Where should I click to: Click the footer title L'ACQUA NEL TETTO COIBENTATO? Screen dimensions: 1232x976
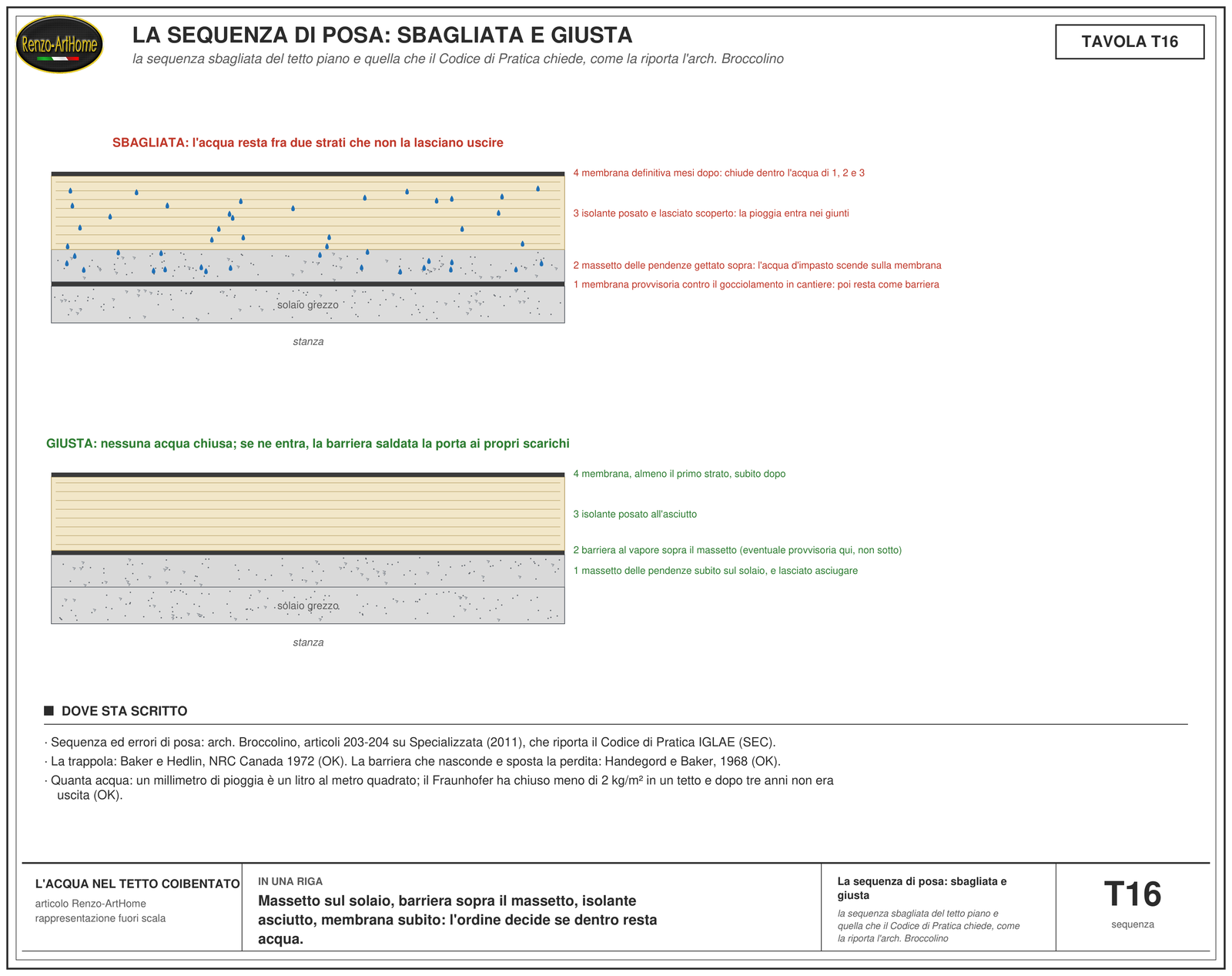coord(137,884)
